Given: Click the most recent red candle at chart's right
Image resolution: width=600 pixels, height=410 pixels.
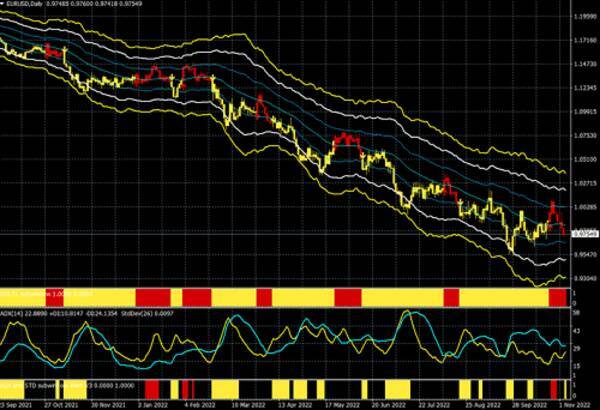Looking at the screenshot, I should point(552,210).
